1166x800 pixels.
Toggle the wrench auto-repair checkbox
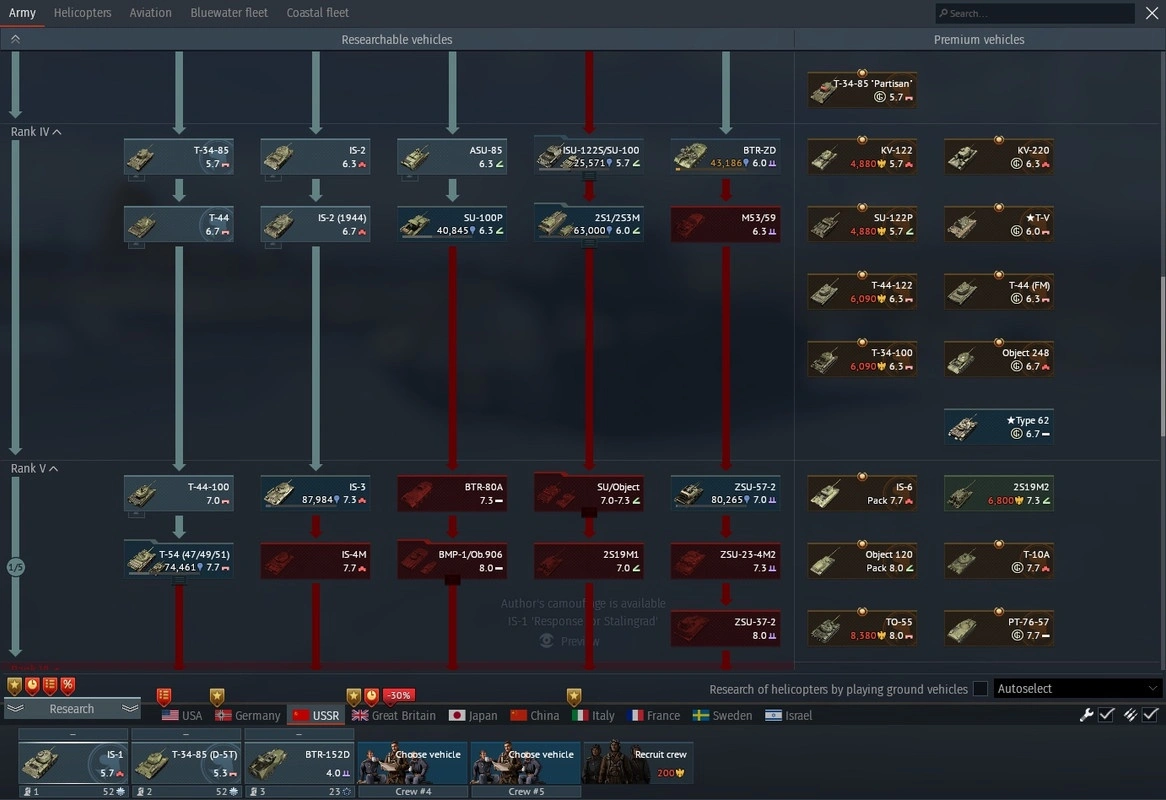click(1106, 715)
